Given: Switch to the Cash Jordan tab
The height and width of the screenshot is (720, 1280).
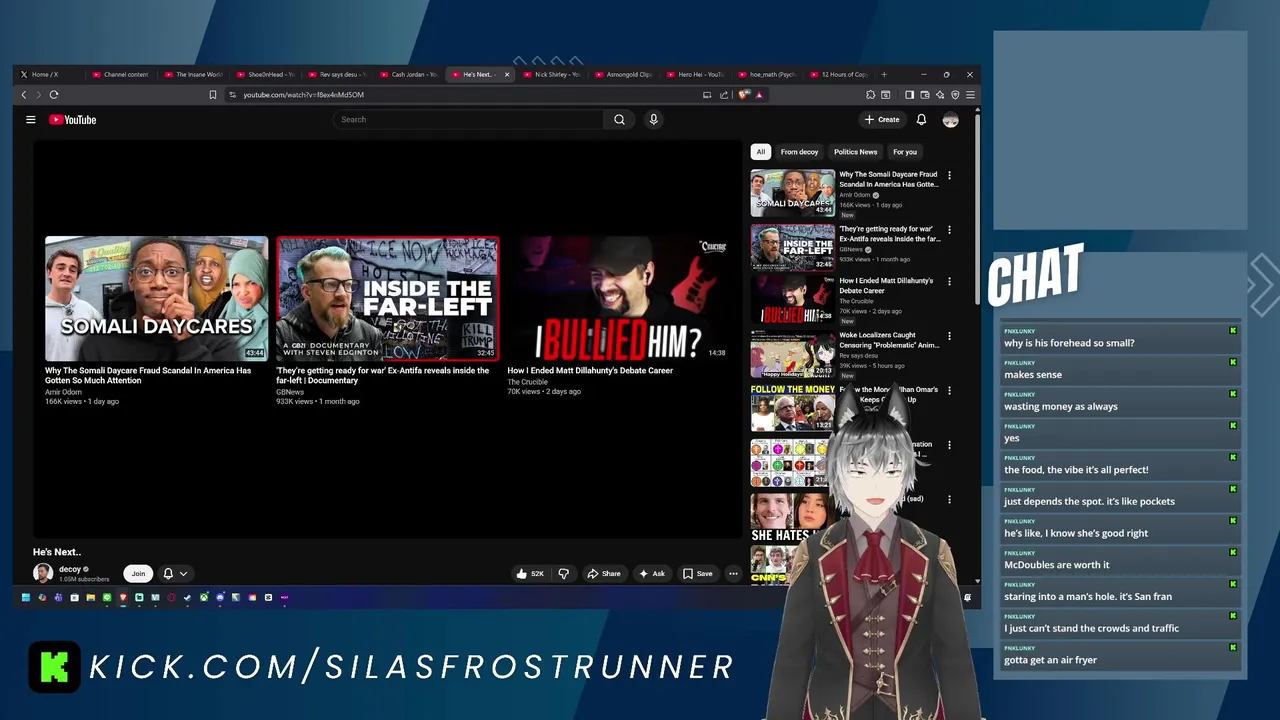Looking at the screenshot, I should tap(407, 74).
